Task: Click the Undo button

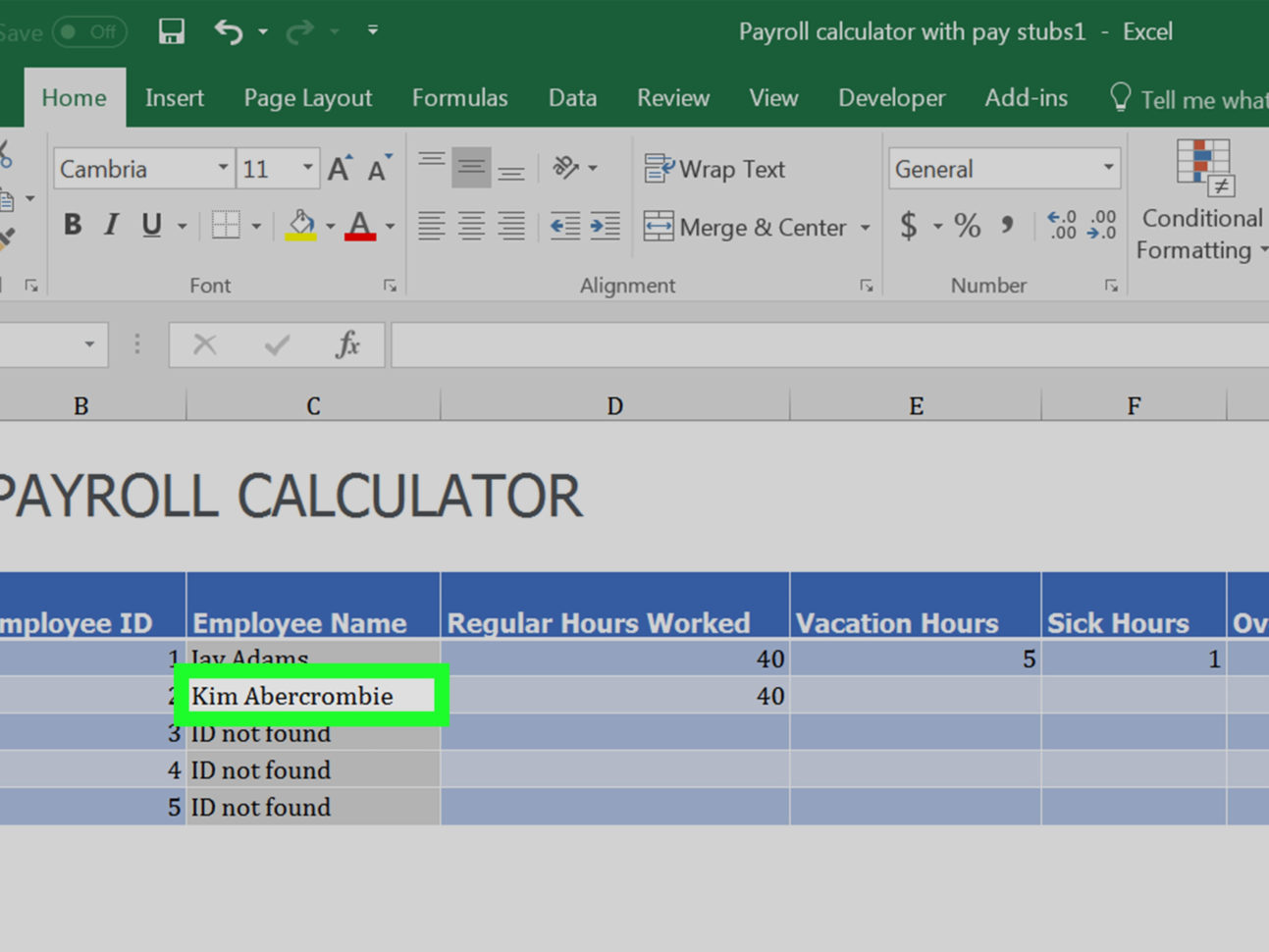Action: pyautogui.click(x=228, y=30)
